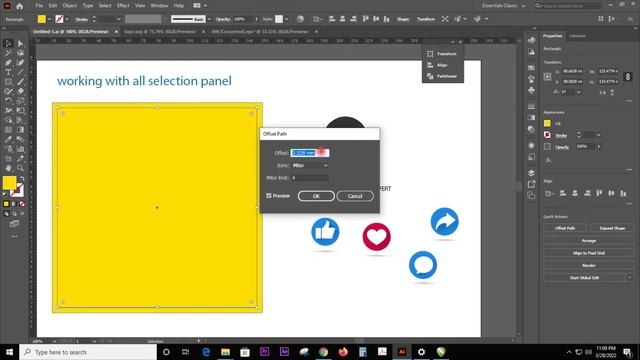Open File Explorer from taskbar

click(x=225, y=352)
